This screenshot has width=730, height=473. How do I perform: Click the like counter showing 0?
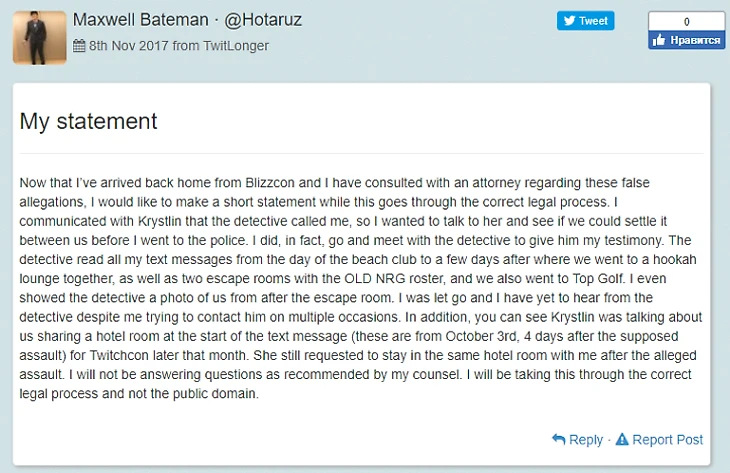tap(686, 21)
